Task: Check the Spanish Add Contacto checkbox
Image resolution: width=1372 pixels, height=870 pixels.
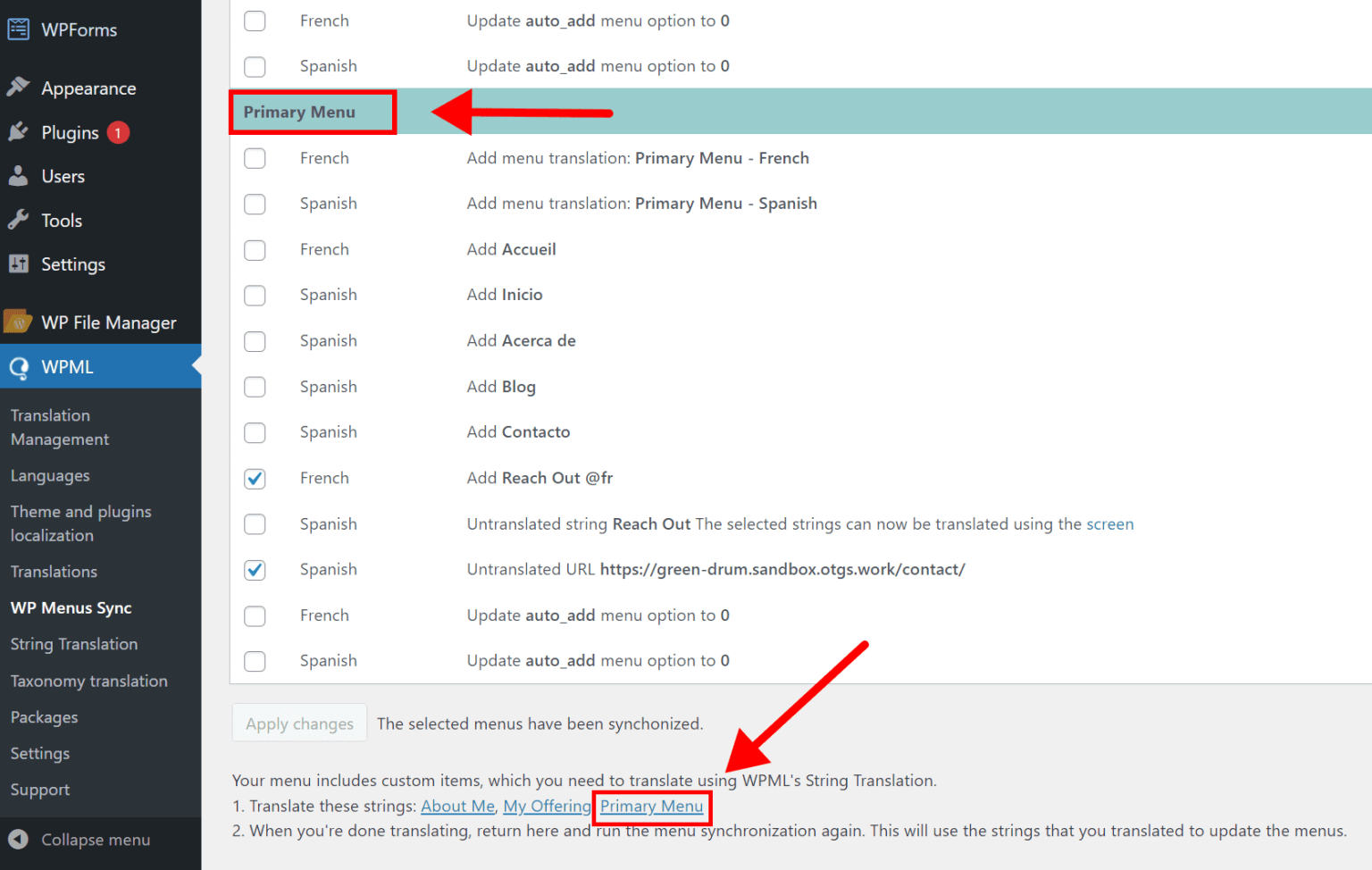Action: pos(255,433)
